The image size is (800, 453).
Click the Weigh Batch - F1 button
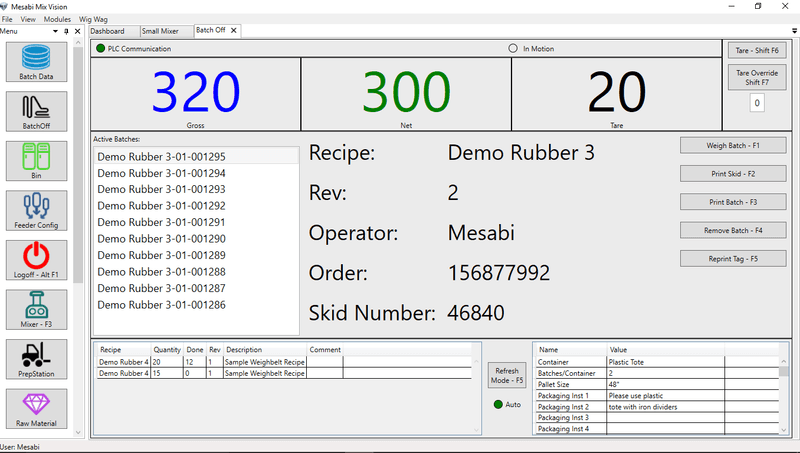[733, 145]
